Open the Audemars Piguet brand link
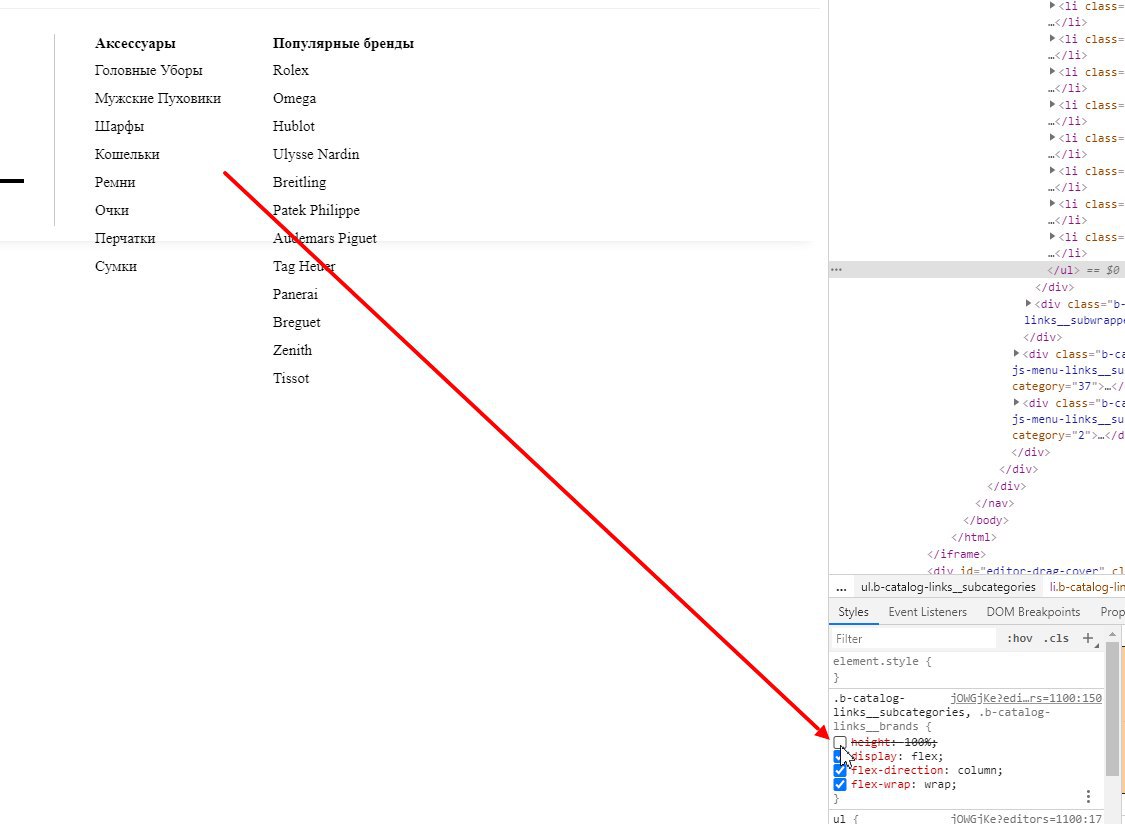This screenshot has height=824, width=1125. [x=324, y=238]
